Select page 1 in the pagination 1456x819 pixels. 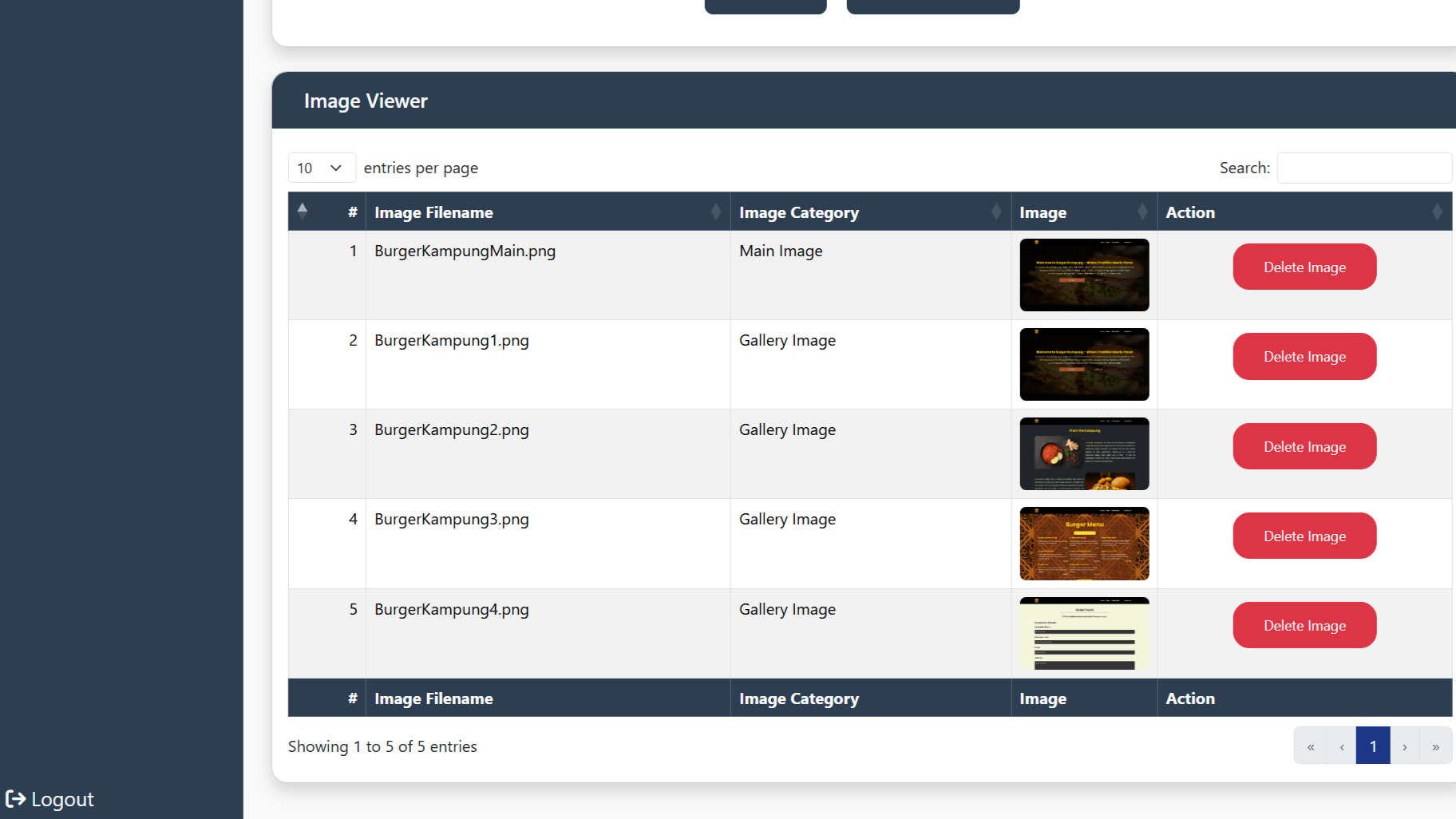(x=1373, y=746)
